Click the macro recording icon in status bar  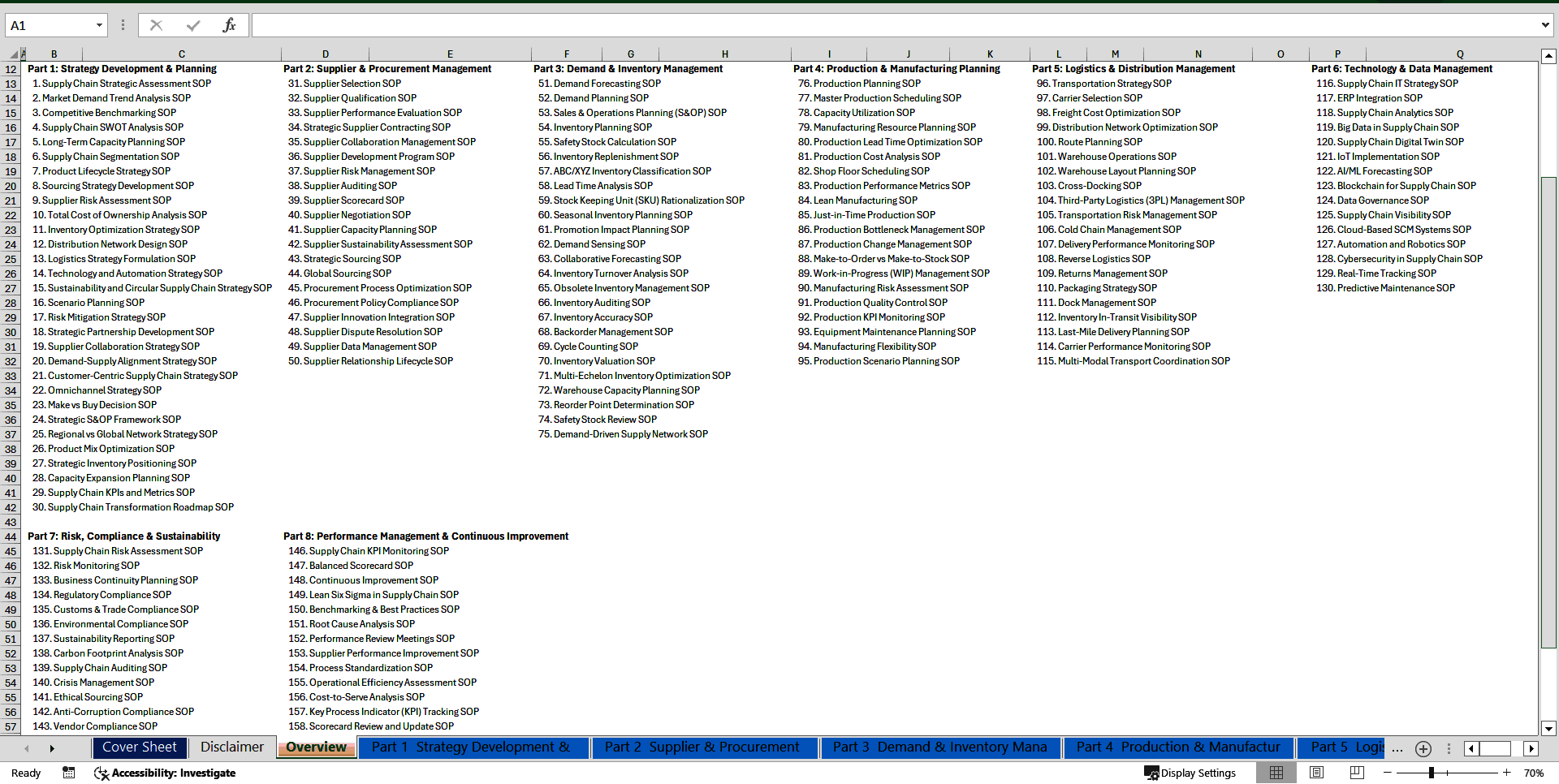coord(69,773)
